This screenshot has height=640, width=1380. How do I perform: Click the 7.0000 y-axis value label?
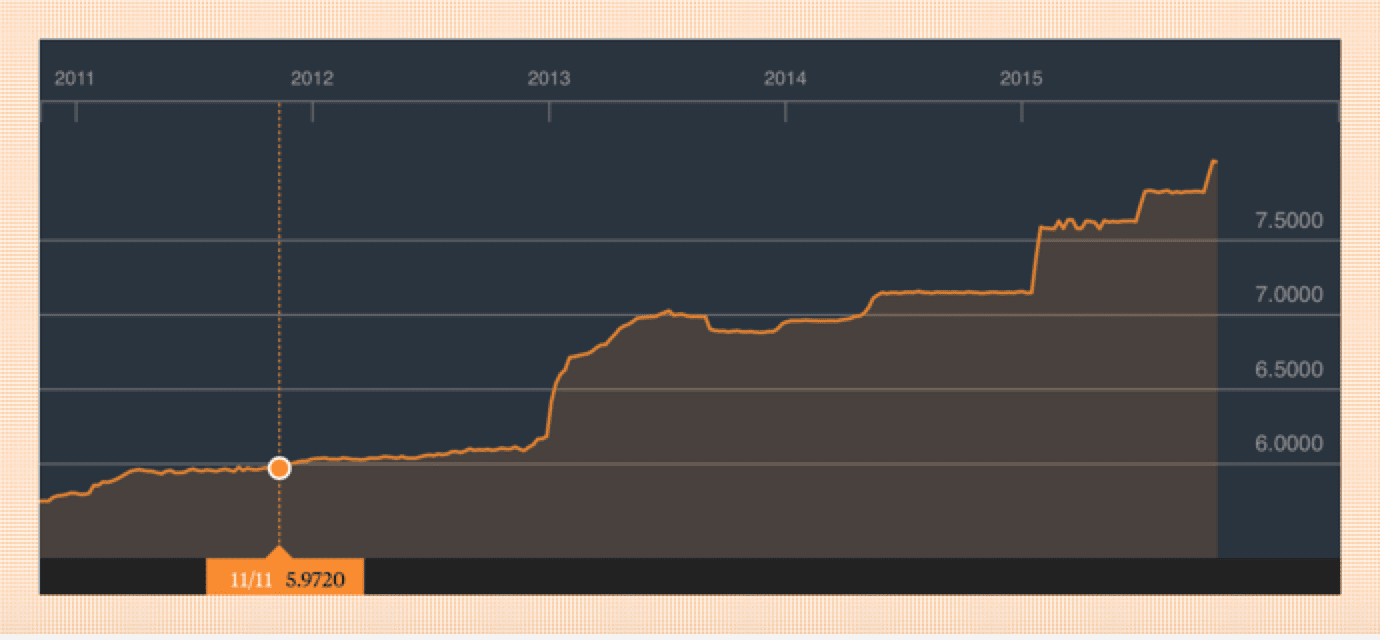click(1288, 295)
